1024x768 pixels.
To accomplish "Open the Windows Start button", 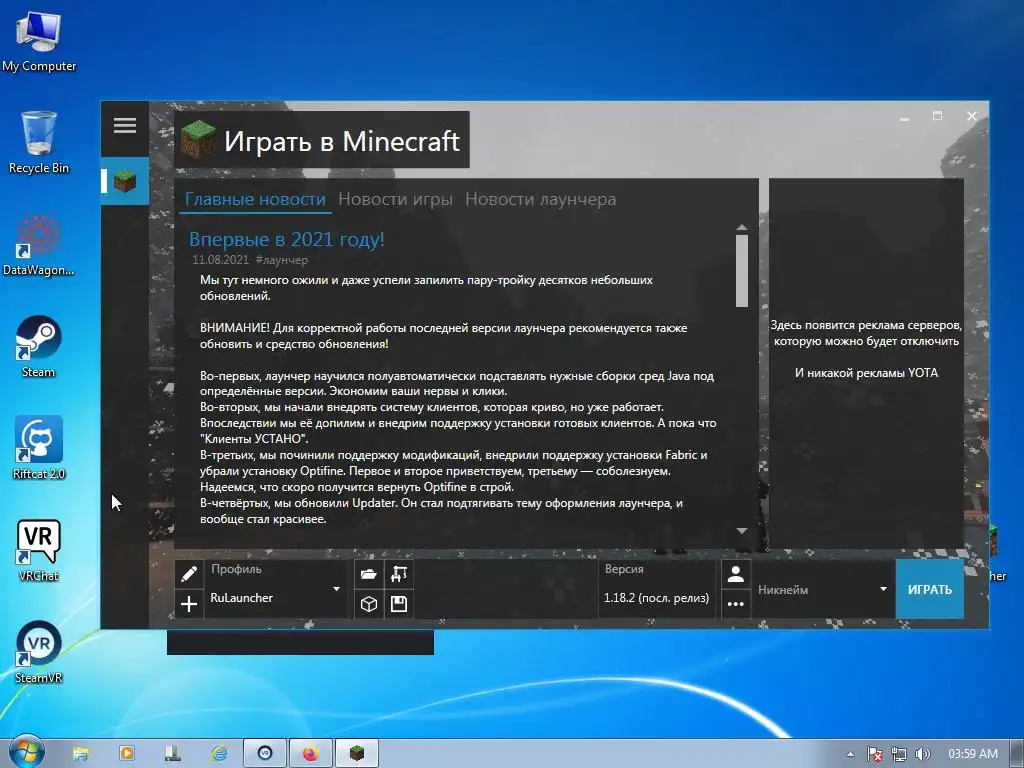I will (25, 753).
